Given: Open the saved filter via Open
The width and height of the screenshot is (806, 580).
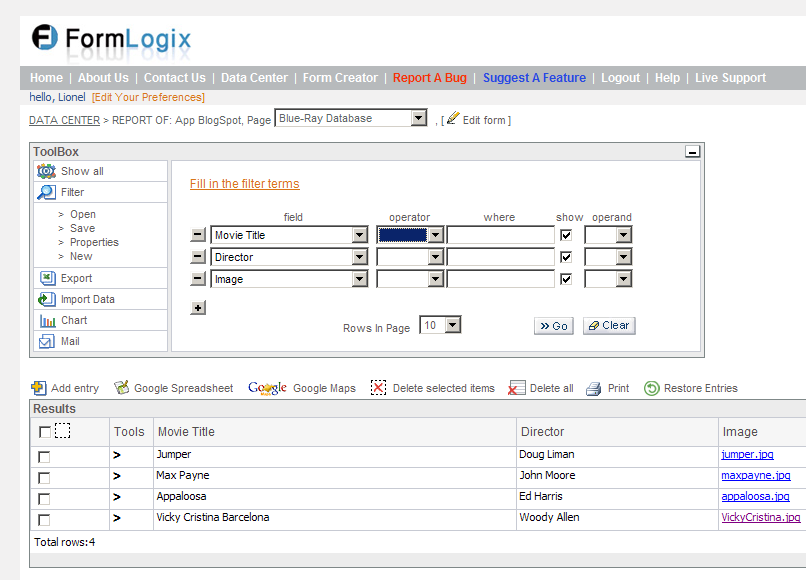Looking at the screenshot, I should pos(83,214).
